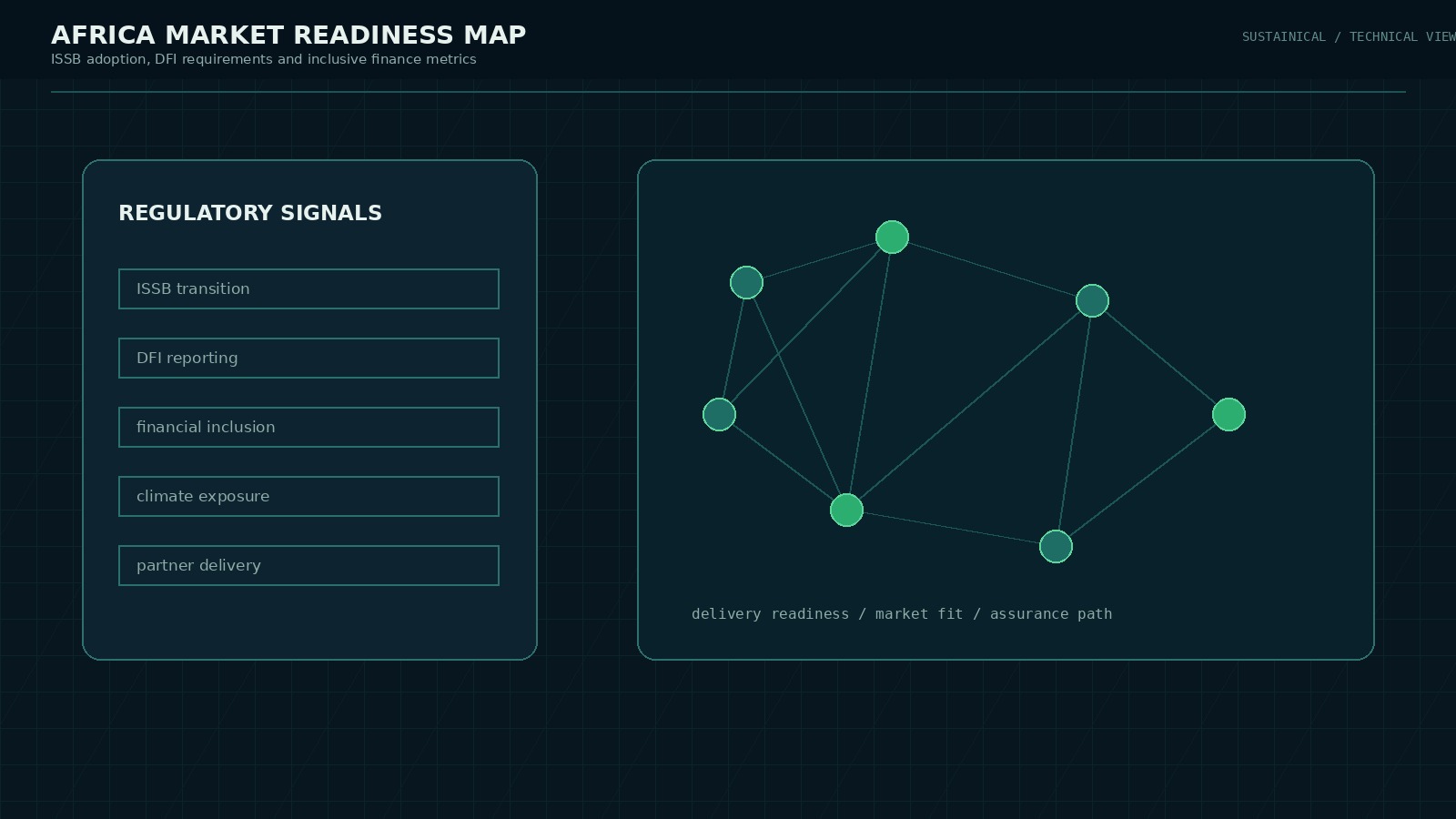The image size is (1456, 819).
Task: Choose the financial inclusion signal row
Action: [308, 427]
